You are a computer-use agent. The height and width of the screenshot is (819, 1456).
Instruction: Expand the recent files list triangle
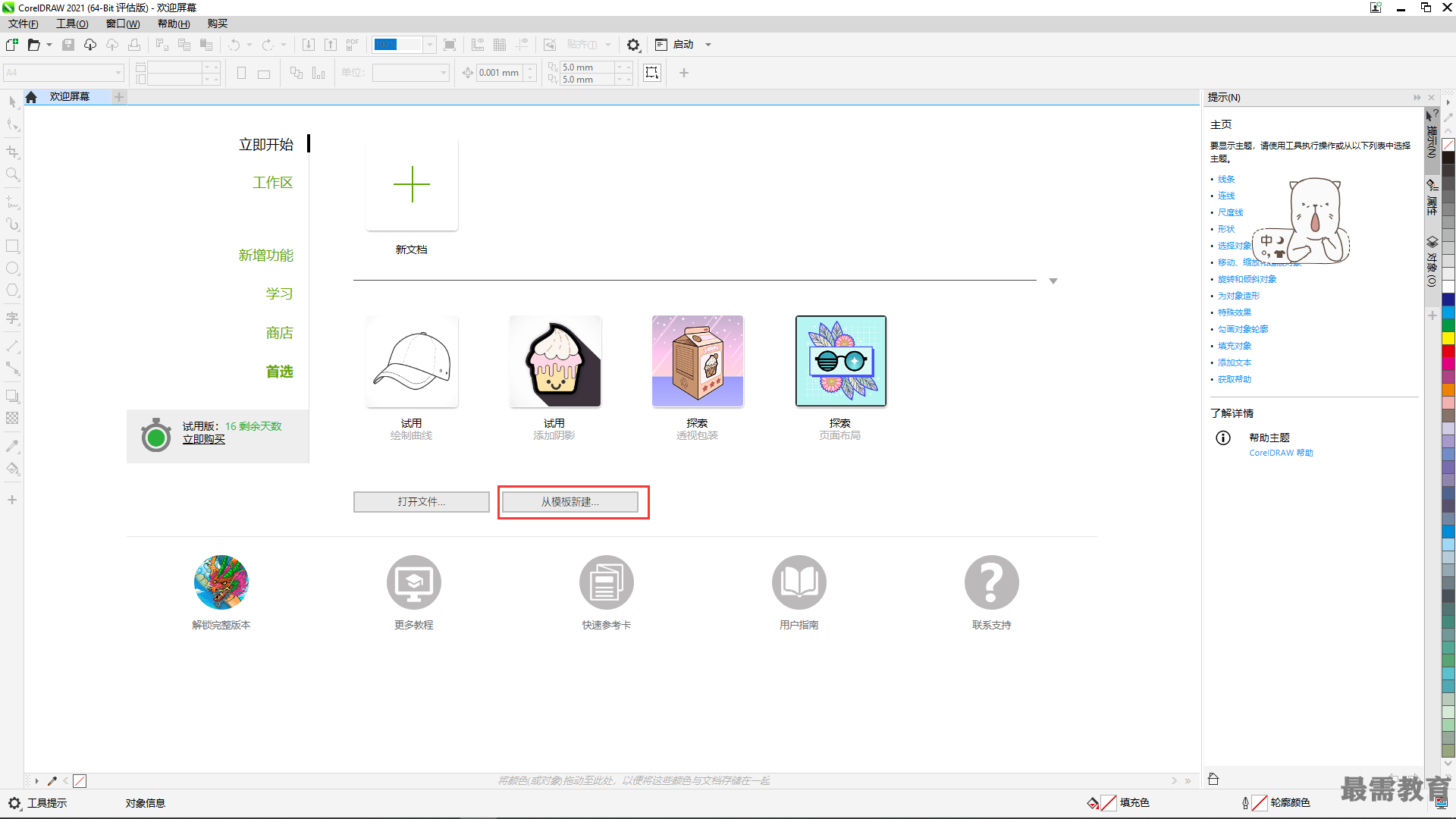tap(1053, 281)
